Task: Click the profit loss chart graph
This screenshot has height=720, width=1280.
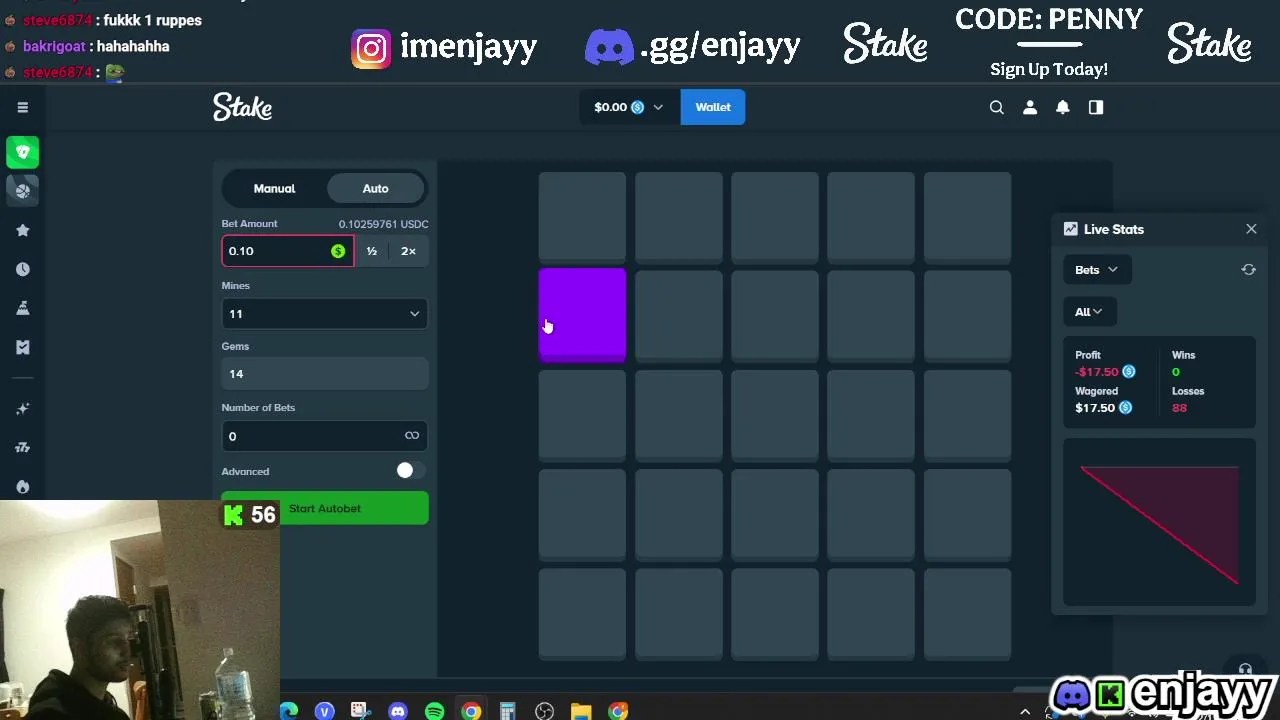Action: (x=1159, y=523)
